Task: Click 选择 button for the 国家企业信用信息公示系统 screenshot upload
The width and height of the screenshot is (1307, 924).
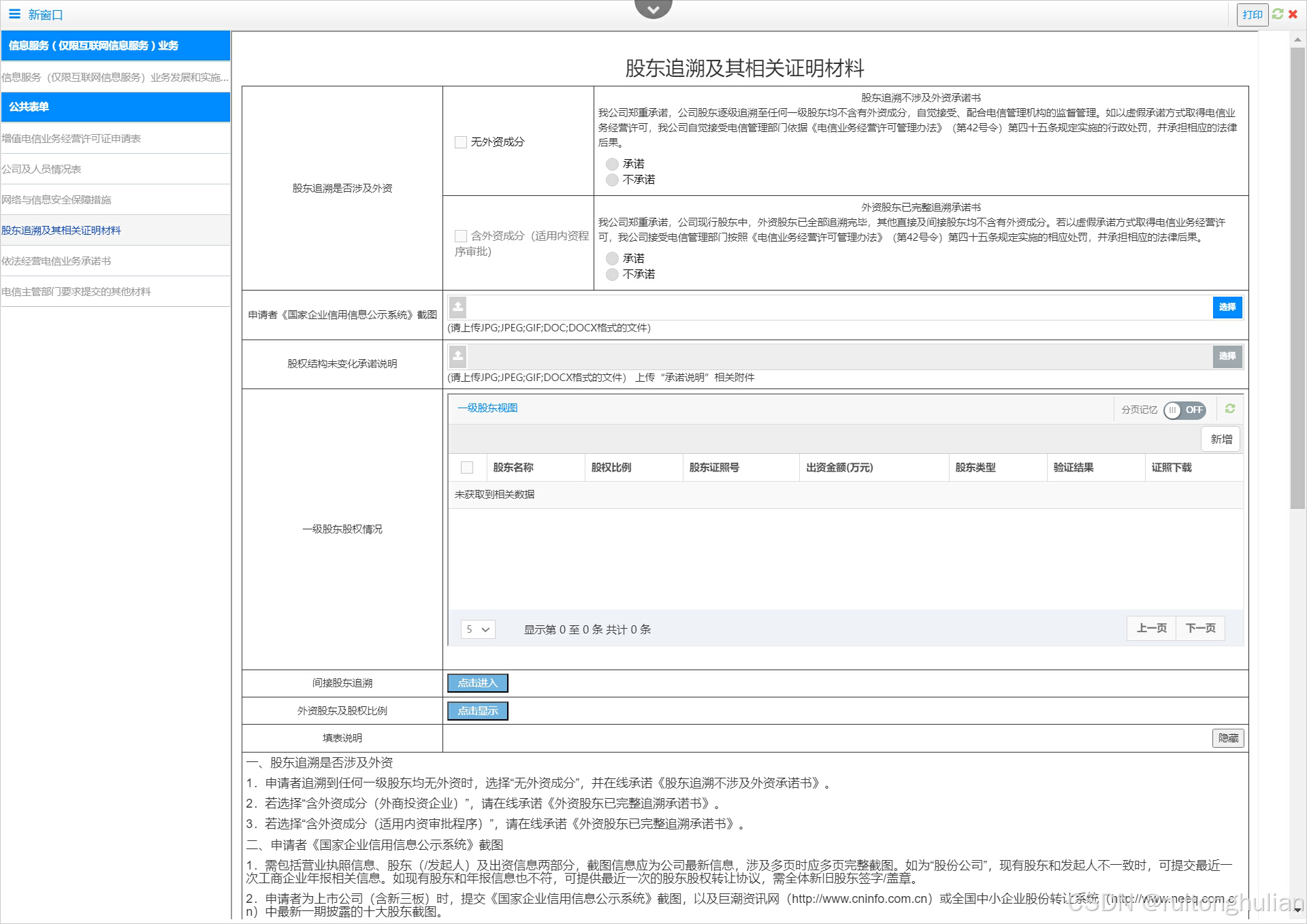Action: coord(1227,307)
